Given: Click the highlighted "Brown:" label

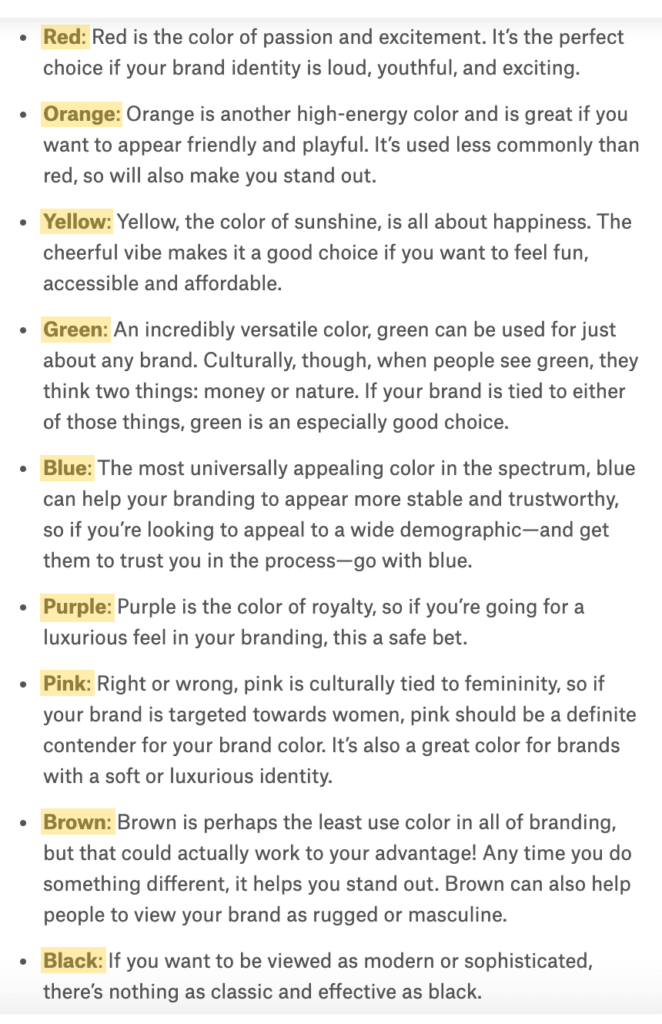Looking at the screenshot, I should [x=78, y=822].
